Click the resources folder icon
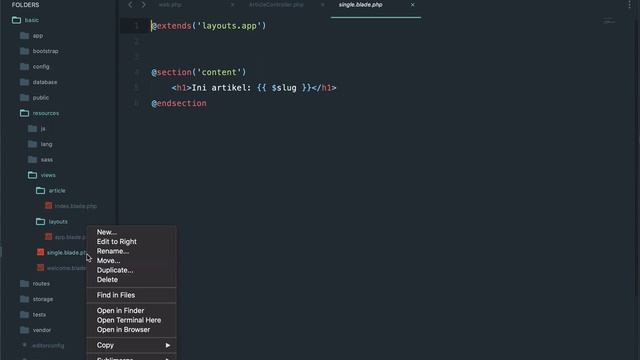The image size is (640, 360). click(24, 113)
